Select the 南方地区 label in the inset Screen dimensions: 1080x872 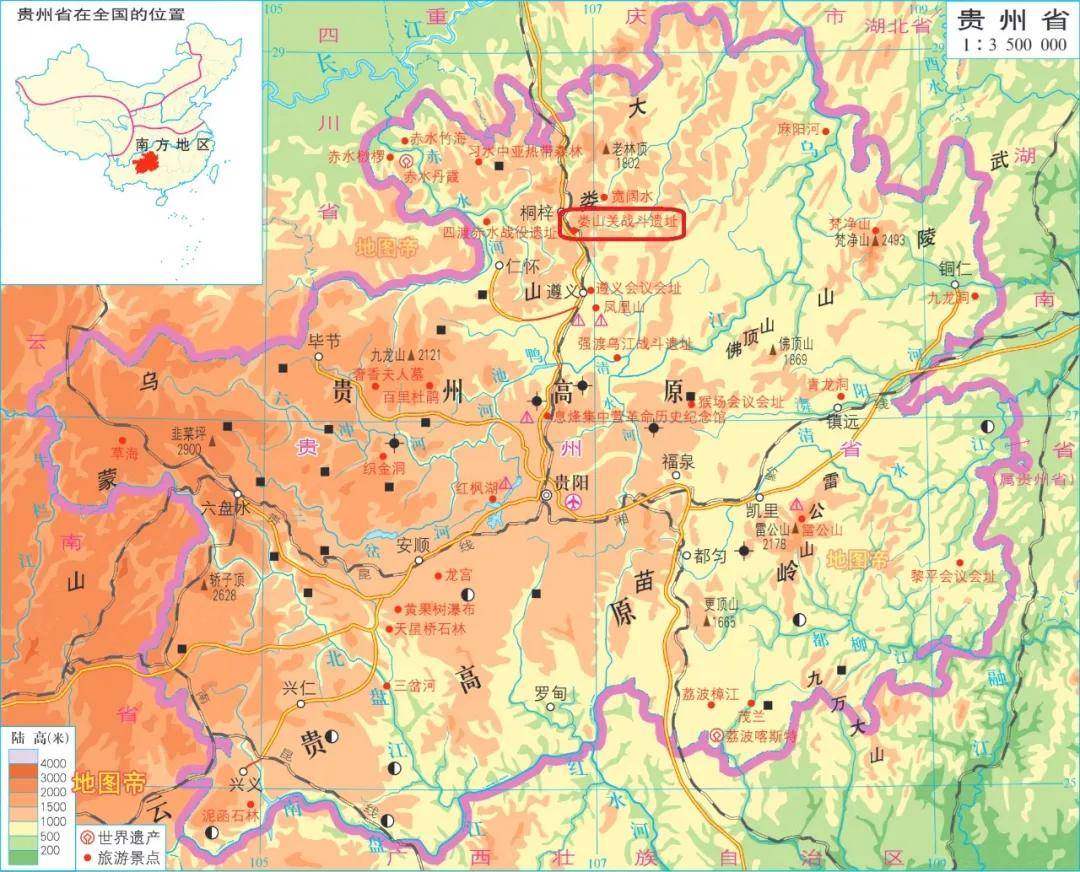pyautogui.click(x=172, y=145)
